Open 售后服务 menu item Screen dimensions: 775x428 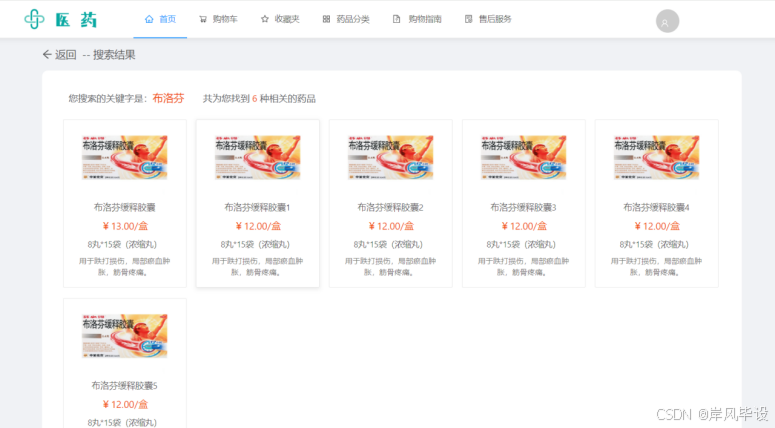coord(488,19)
